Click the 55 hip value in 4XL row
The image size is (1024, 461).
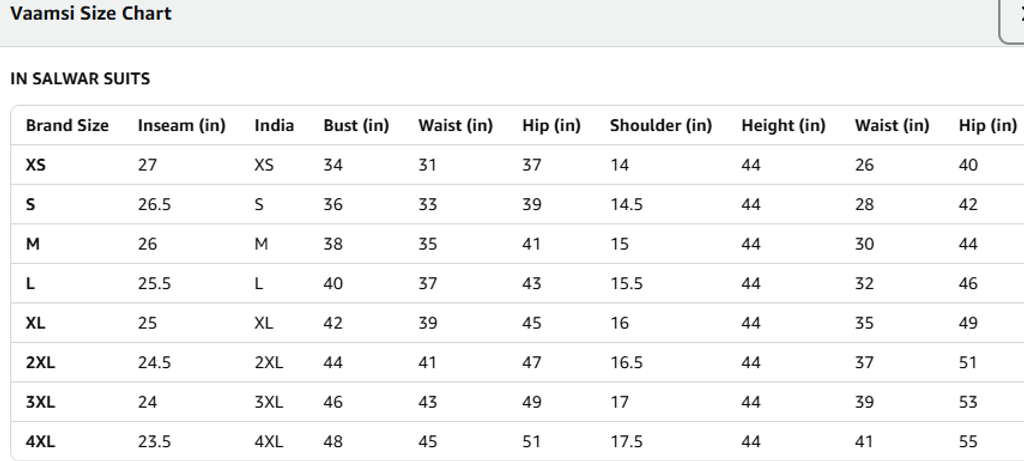pyautogui.click(x=968, y=441)
